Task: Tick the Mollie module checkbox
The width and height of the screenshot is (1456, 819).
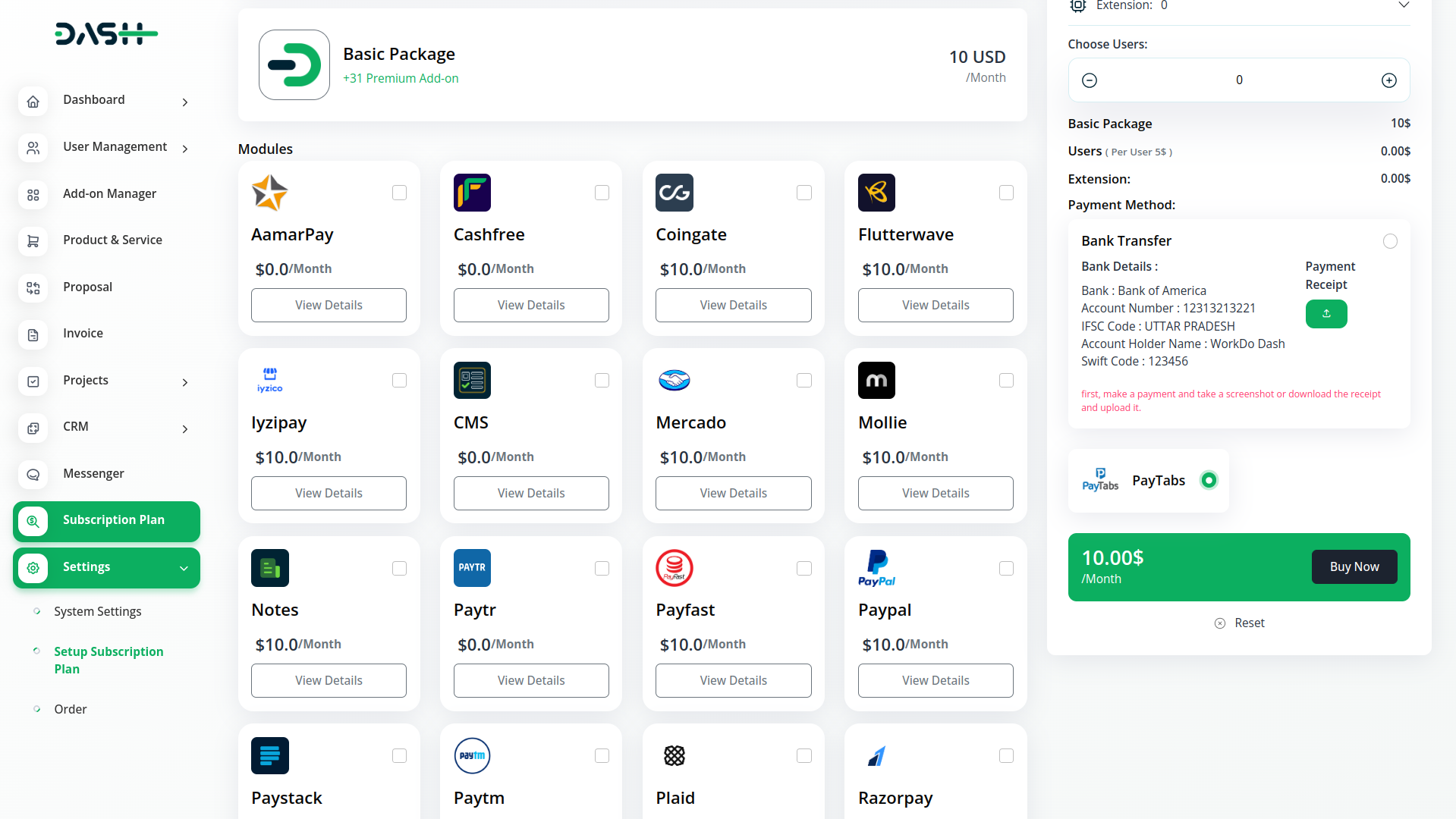Action: (x=1006, y=380)
